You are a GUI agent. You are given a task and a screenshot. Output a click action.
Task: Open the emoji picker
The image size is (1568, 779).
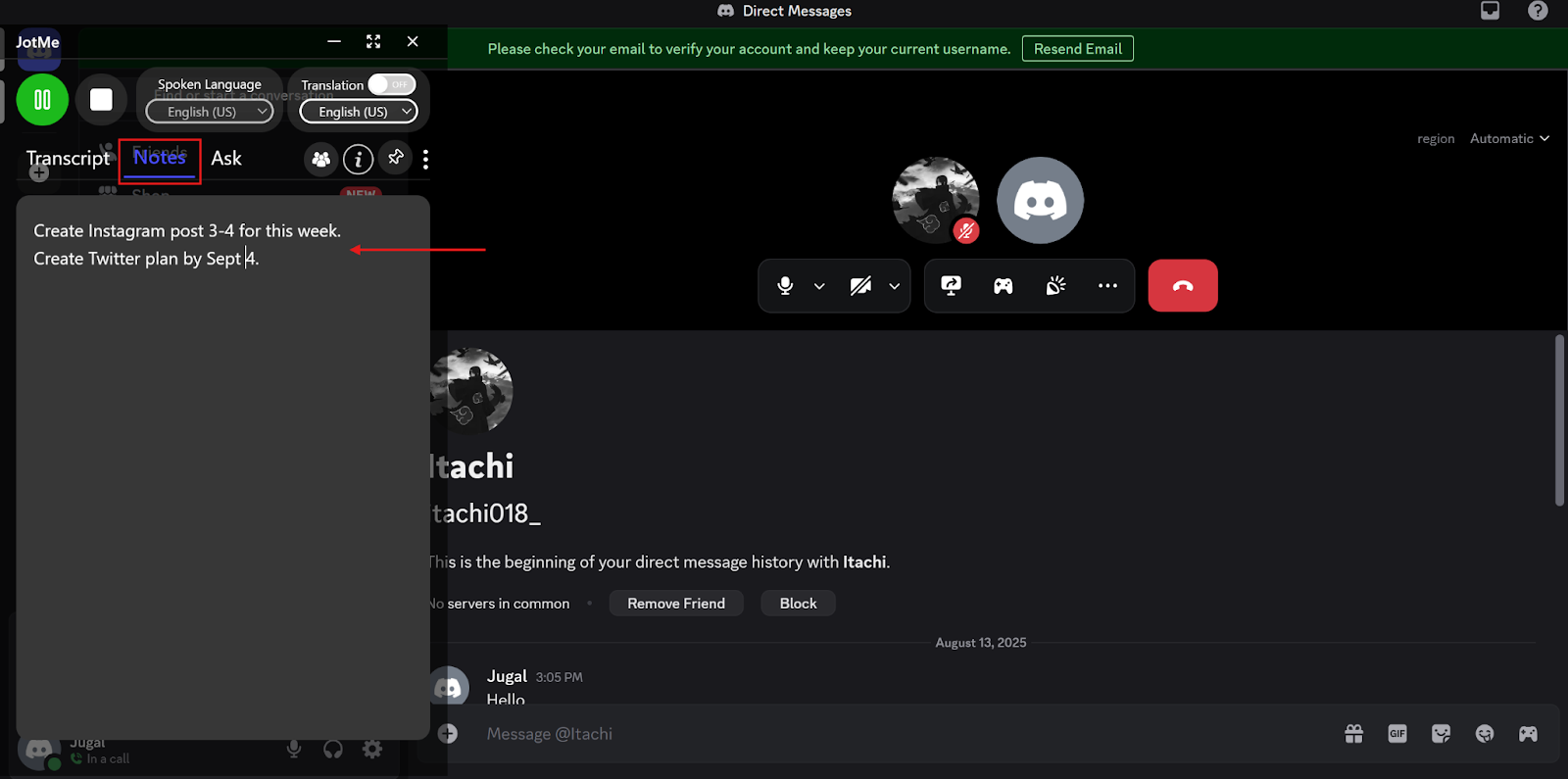[1485, 734]
